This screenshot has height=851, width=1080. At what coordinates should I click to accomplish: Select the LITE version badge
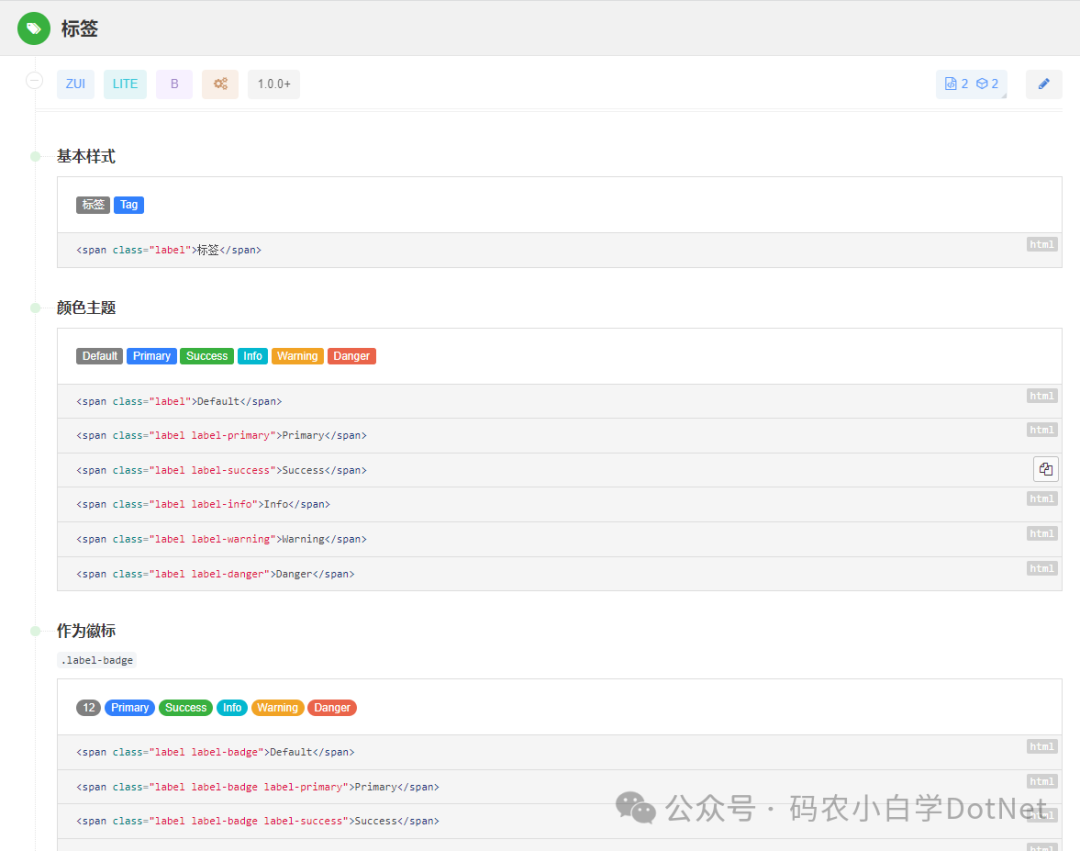tap(125, 84)
